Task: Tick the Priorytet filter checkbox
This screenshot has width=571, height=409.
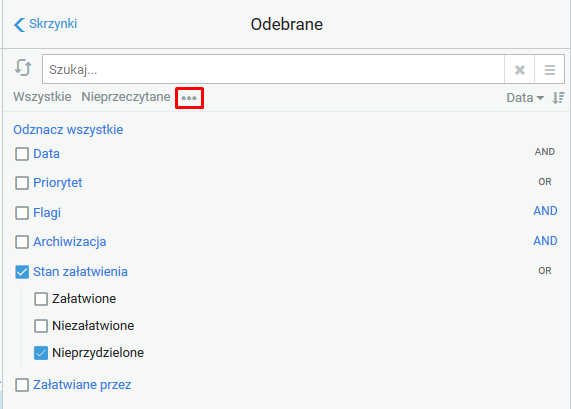Action: click(22, 183)
